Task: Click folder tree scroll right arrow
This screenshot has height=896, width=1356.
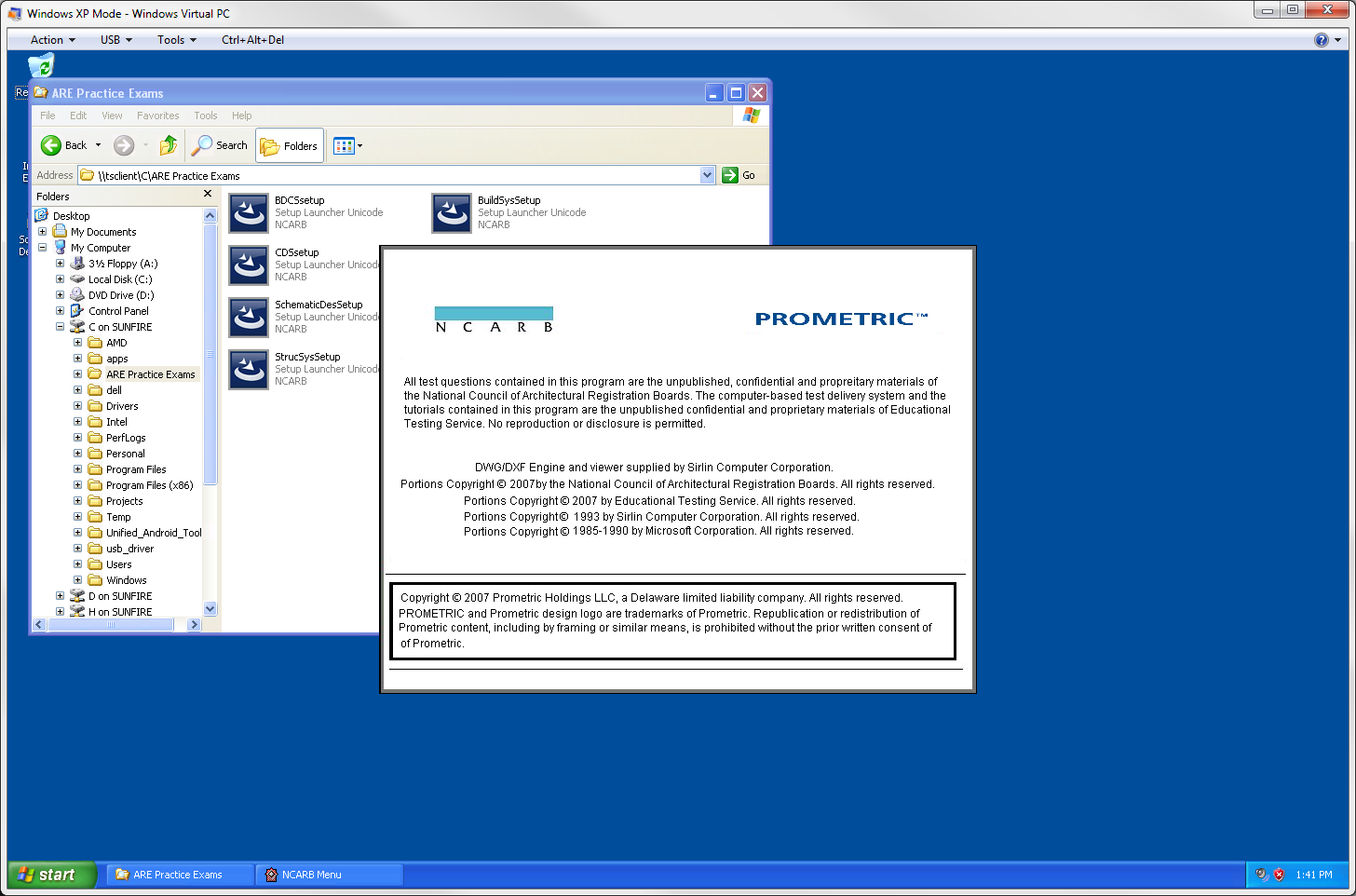Action: (x=194, y=625)
